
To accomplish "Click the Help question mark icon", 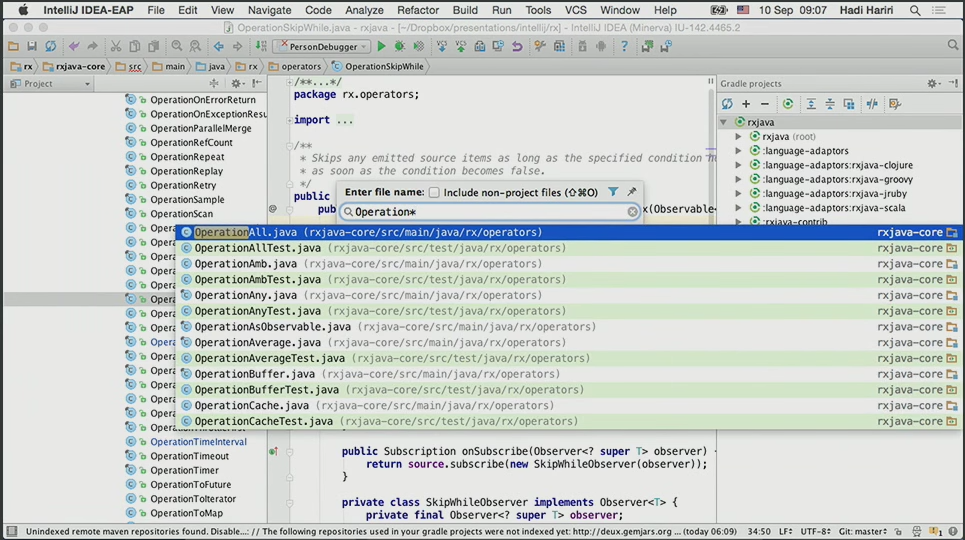I will pos(624,46).
